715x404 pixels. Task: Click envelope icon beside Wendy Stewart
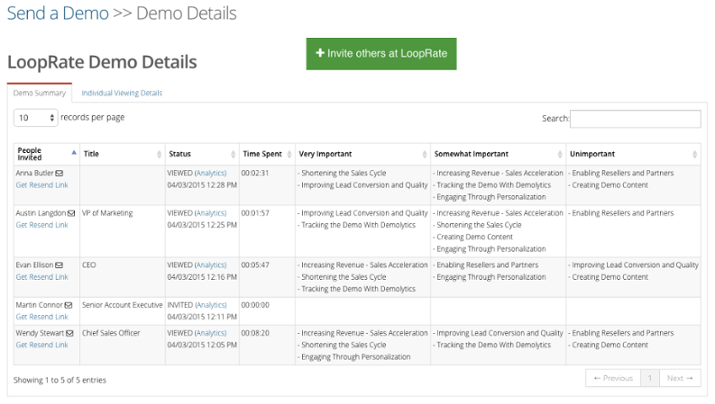[x=69, y=333]
